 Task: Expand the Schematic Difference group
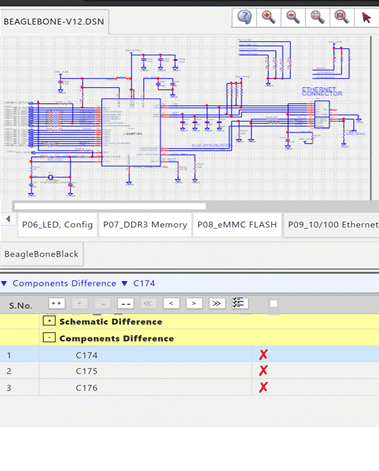coord(49,321)
